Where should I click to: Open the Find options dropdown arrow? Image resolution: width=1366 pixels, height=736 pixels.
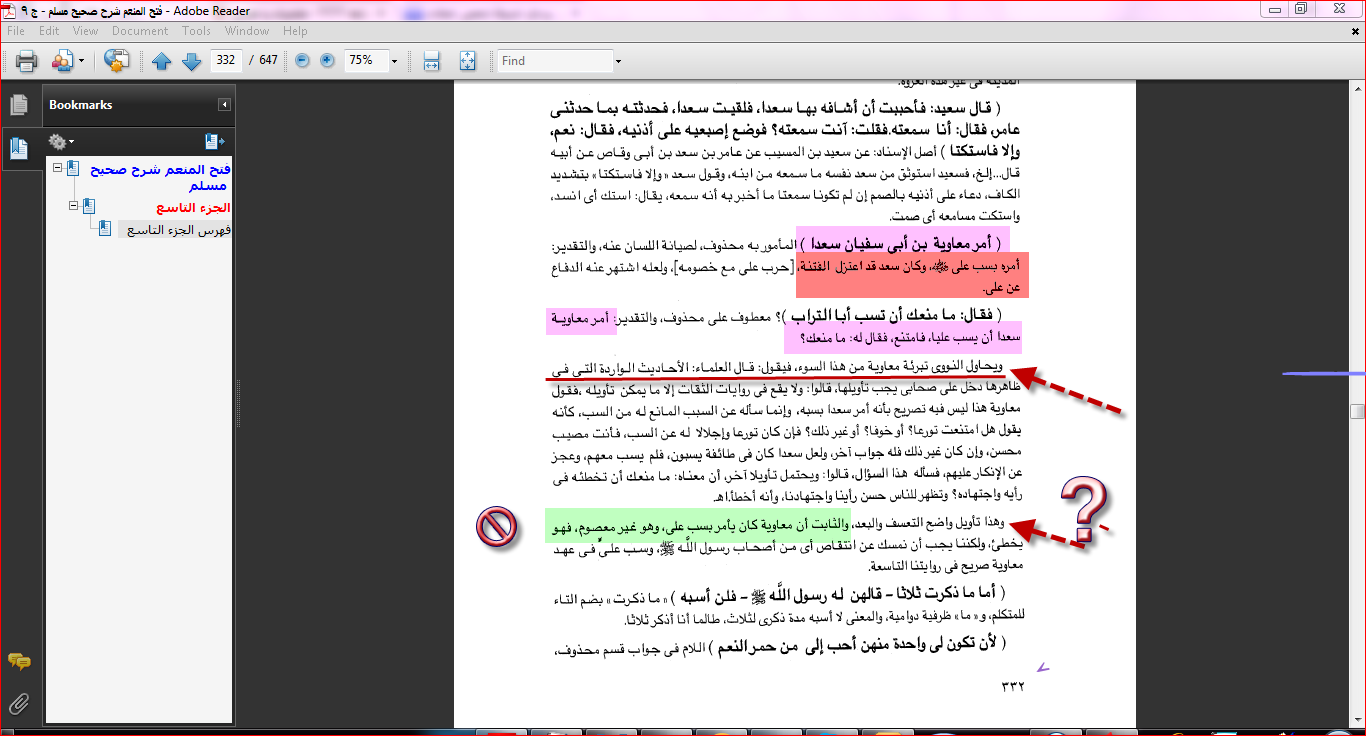tap(618, 61)
